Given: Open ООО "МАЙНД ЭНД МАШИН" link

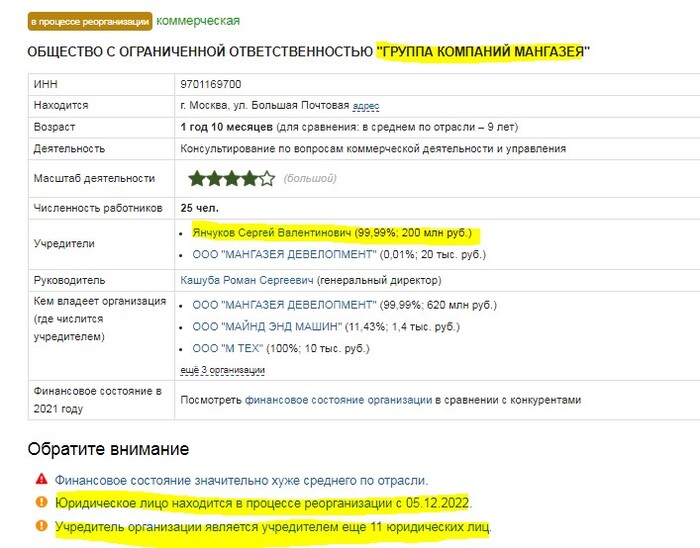Looking at the screenshot, I should coord(267,327).
